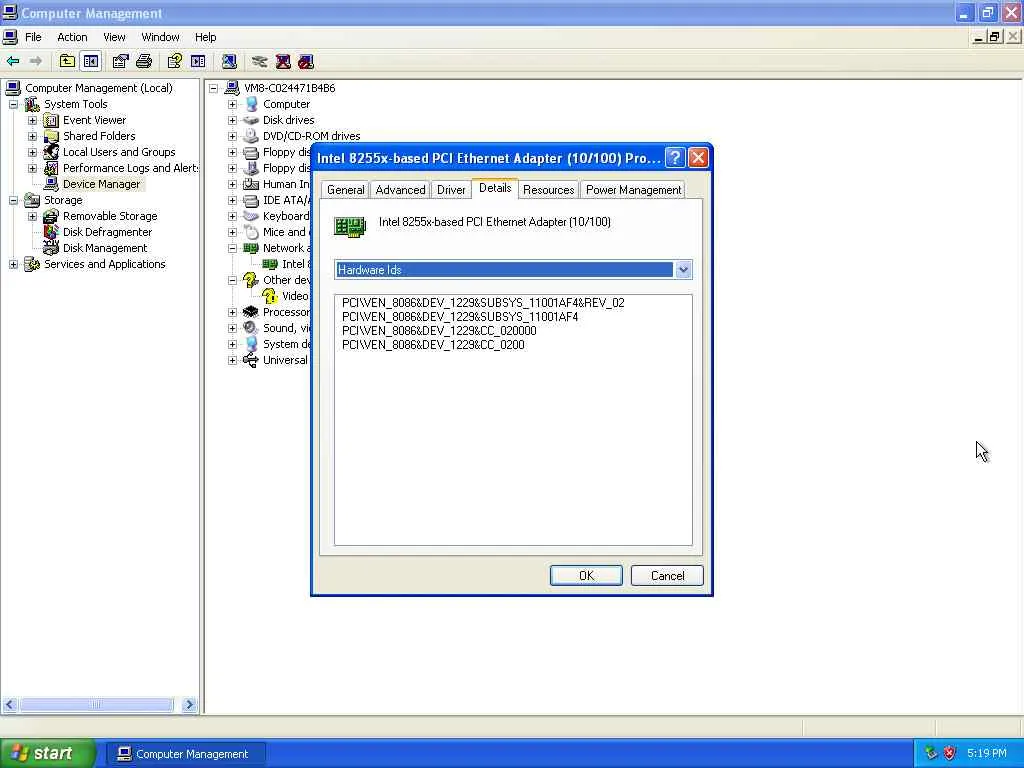Click the Start button
Image resolution: width=1024 pixels, height=768 pixels.
47,753
